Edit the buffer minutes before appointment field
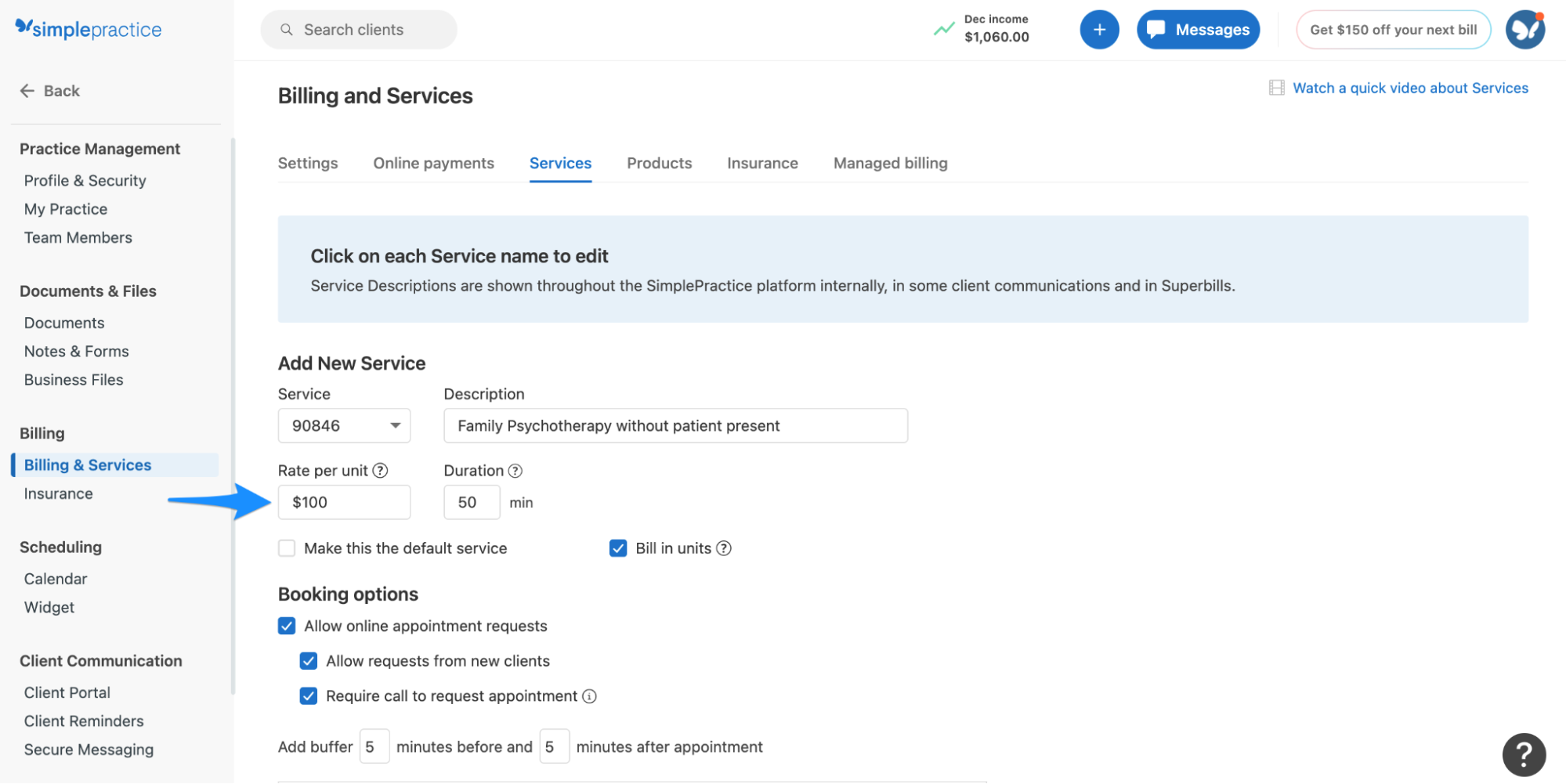This screenshot has height=784, width=1566. [374, 746]
